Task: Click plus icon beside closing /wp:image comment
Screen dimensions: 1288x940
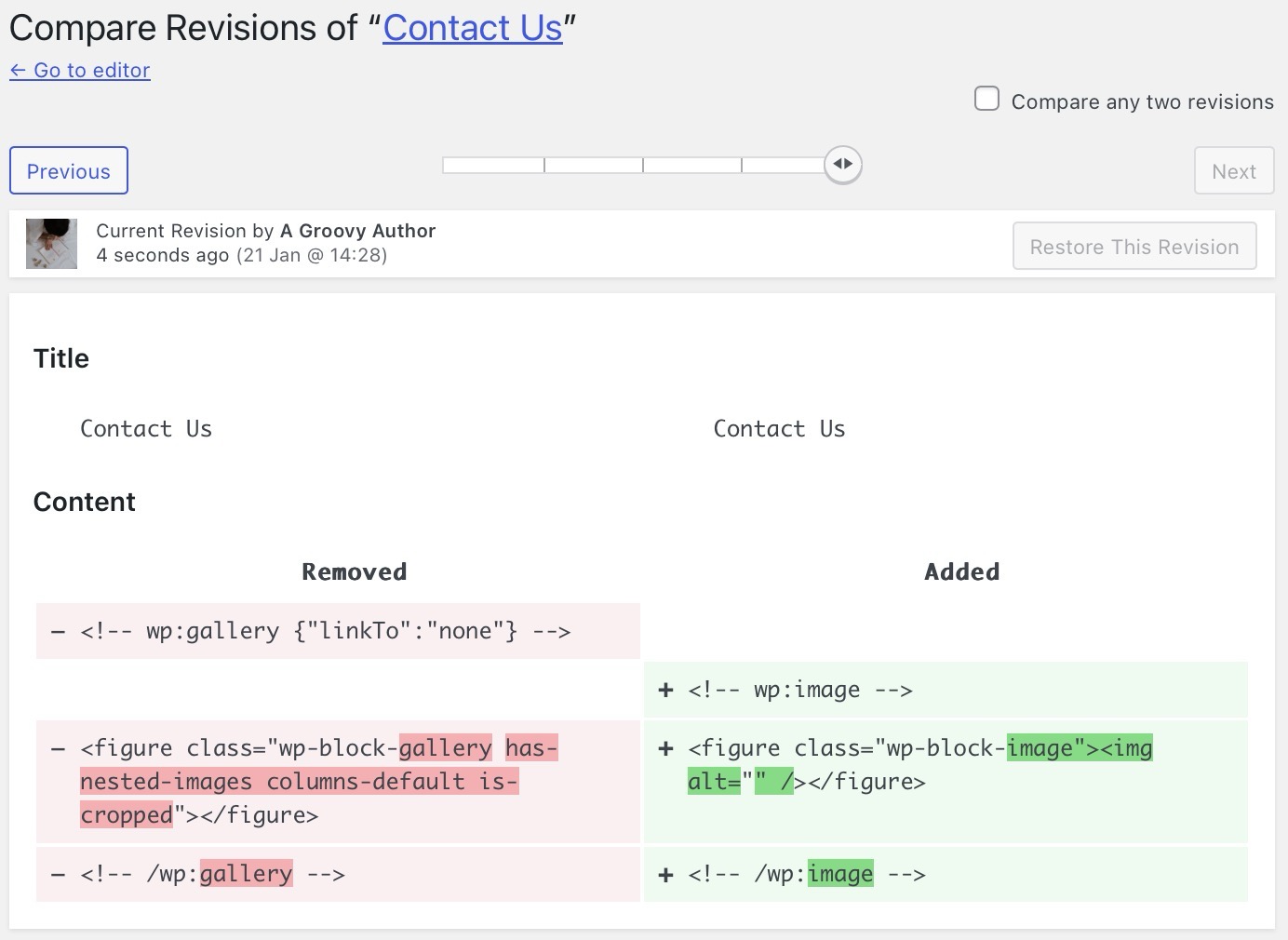Action: tap(665, 875)
